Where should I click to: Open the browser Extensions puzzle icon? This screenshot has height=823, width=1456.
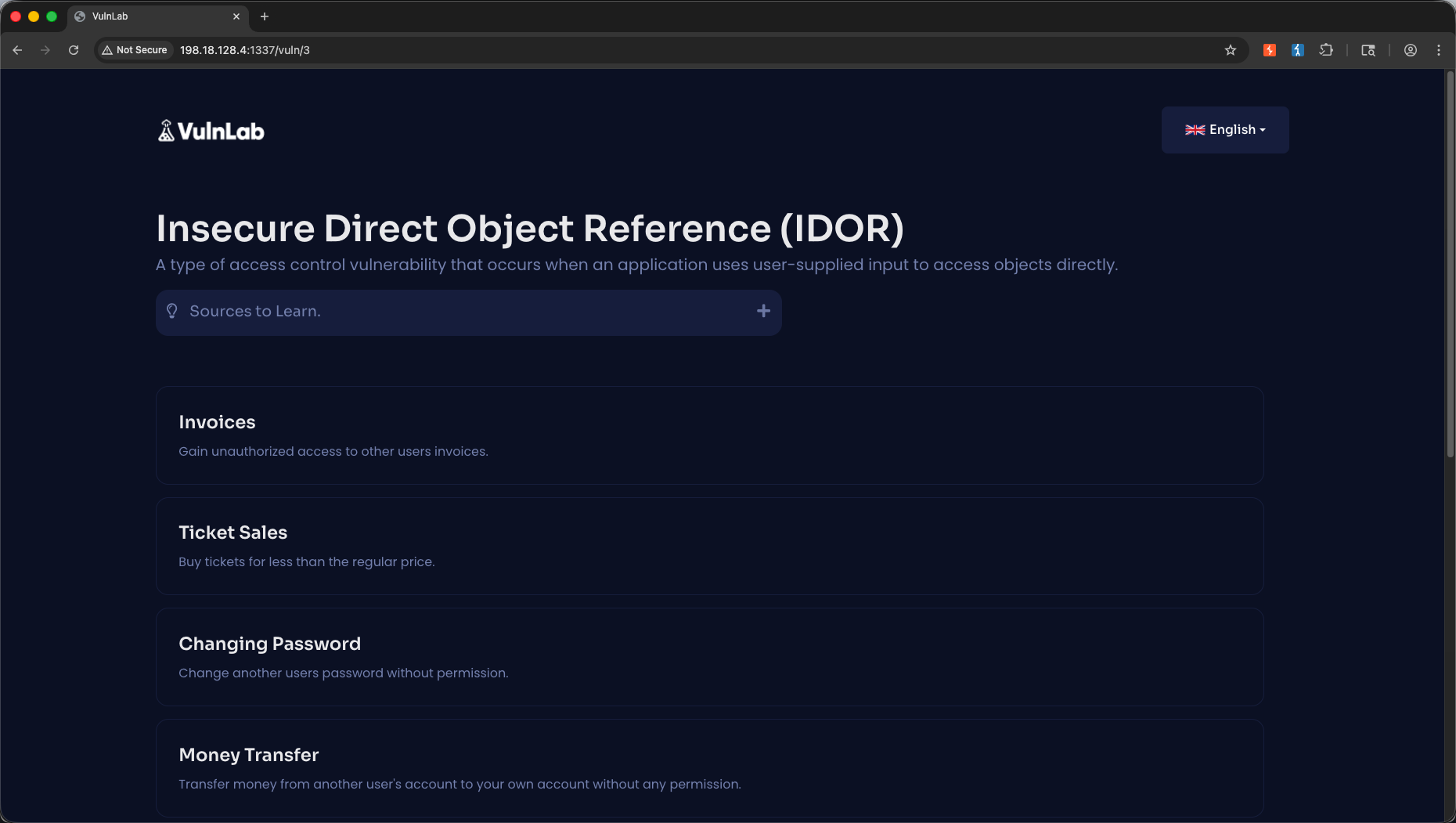1326,50
